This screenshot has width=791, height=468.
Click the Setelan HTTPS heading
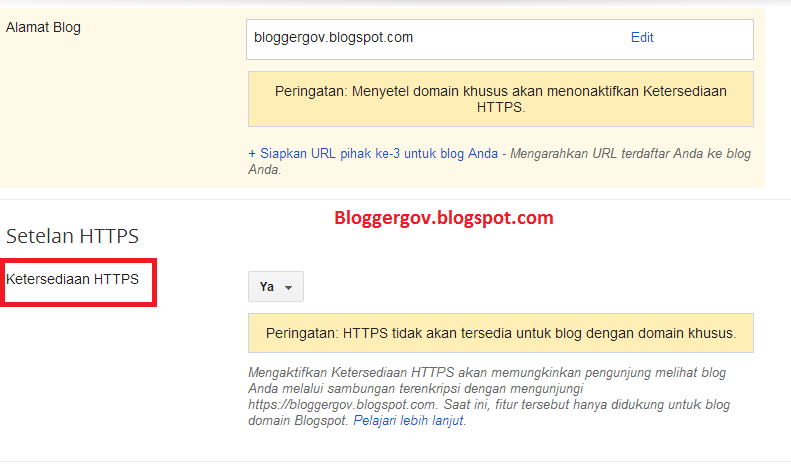72,236
